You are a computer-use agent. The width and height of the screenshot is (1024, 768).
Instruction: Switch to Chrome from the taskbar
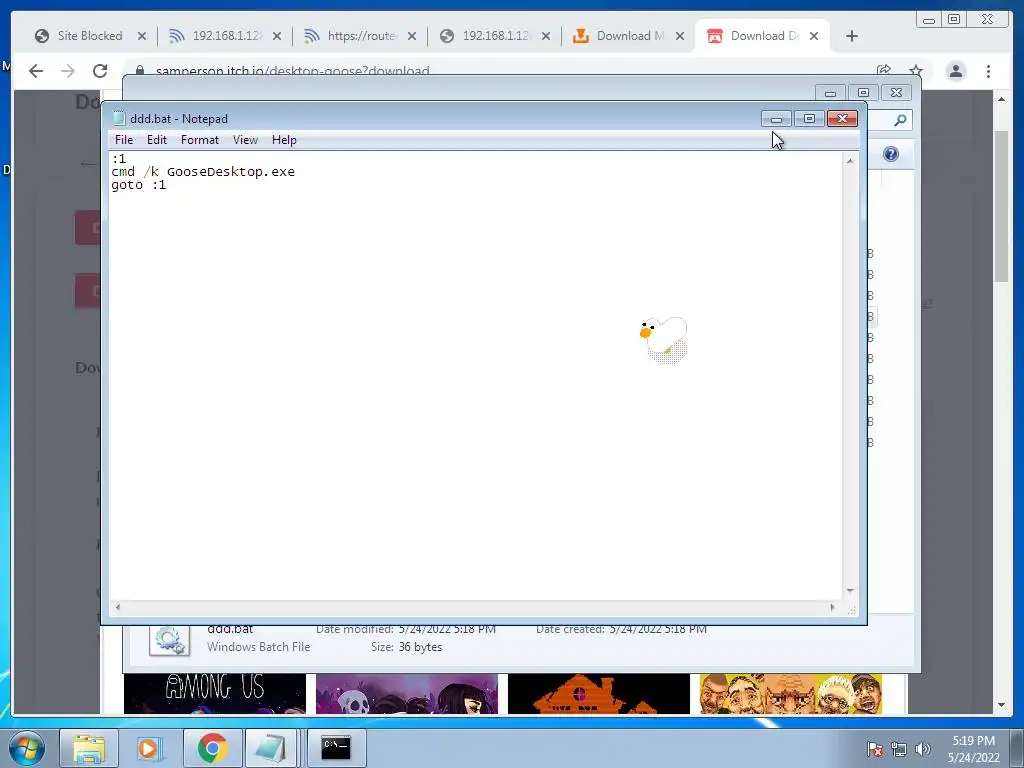pyautogui.click(x=212, y=748)
